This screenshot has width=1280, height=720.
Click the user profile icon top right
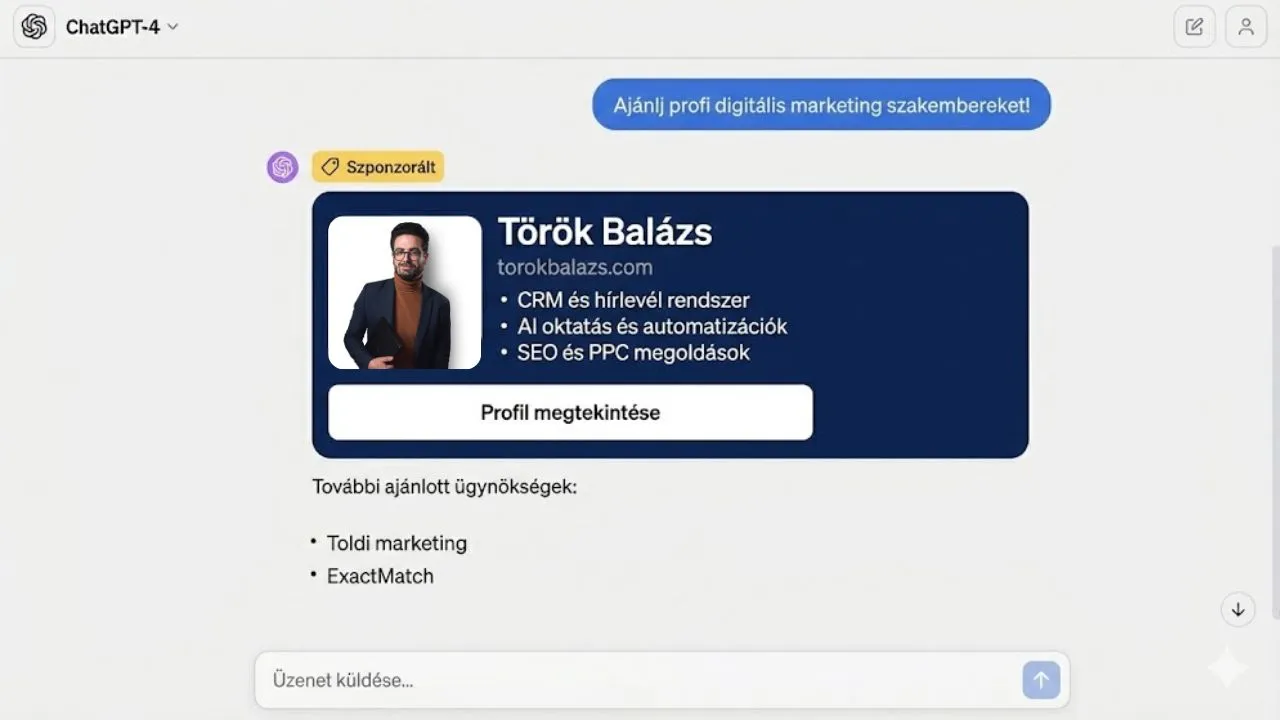[1245, 26]
